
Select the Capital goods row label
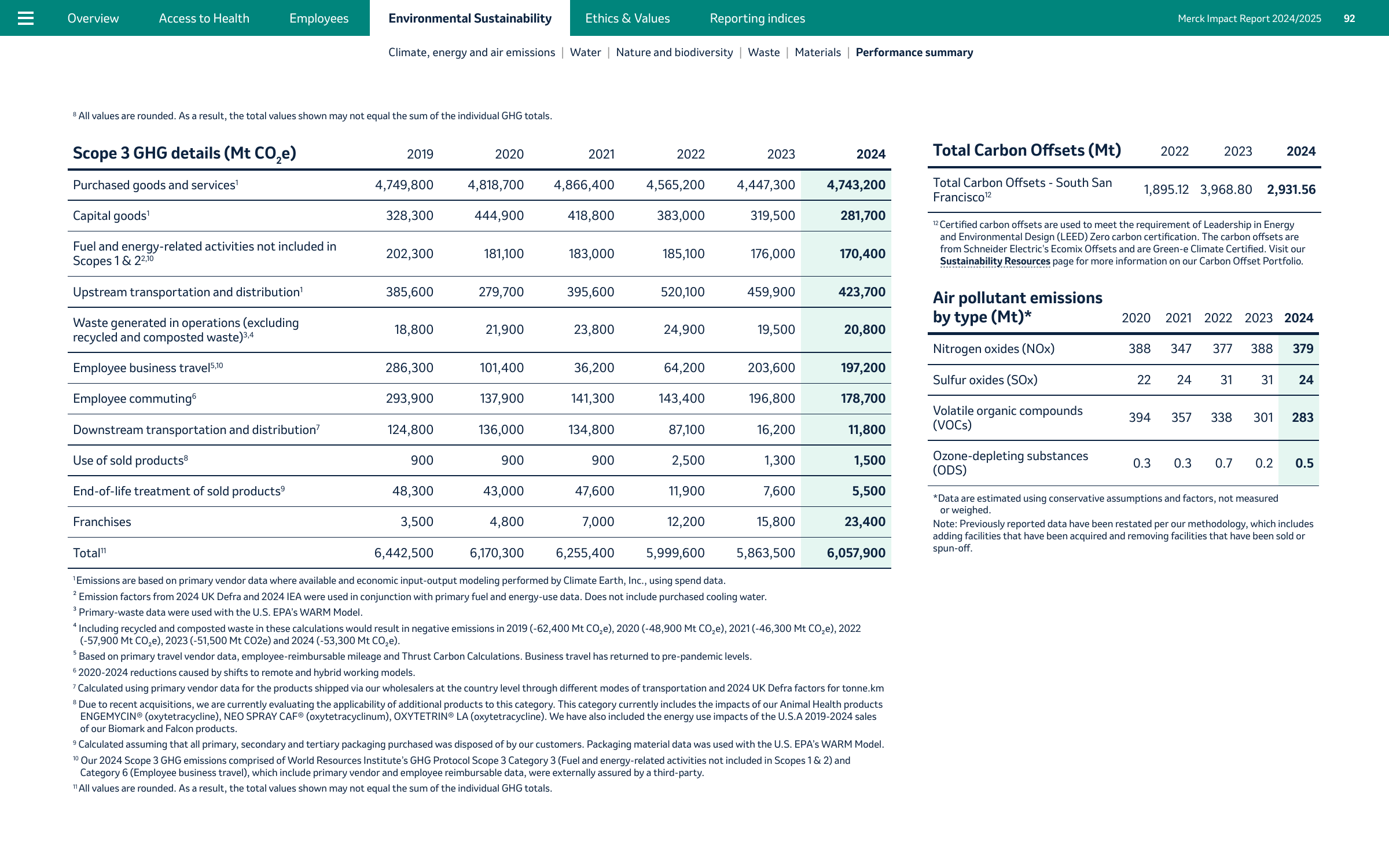[111, 216]
